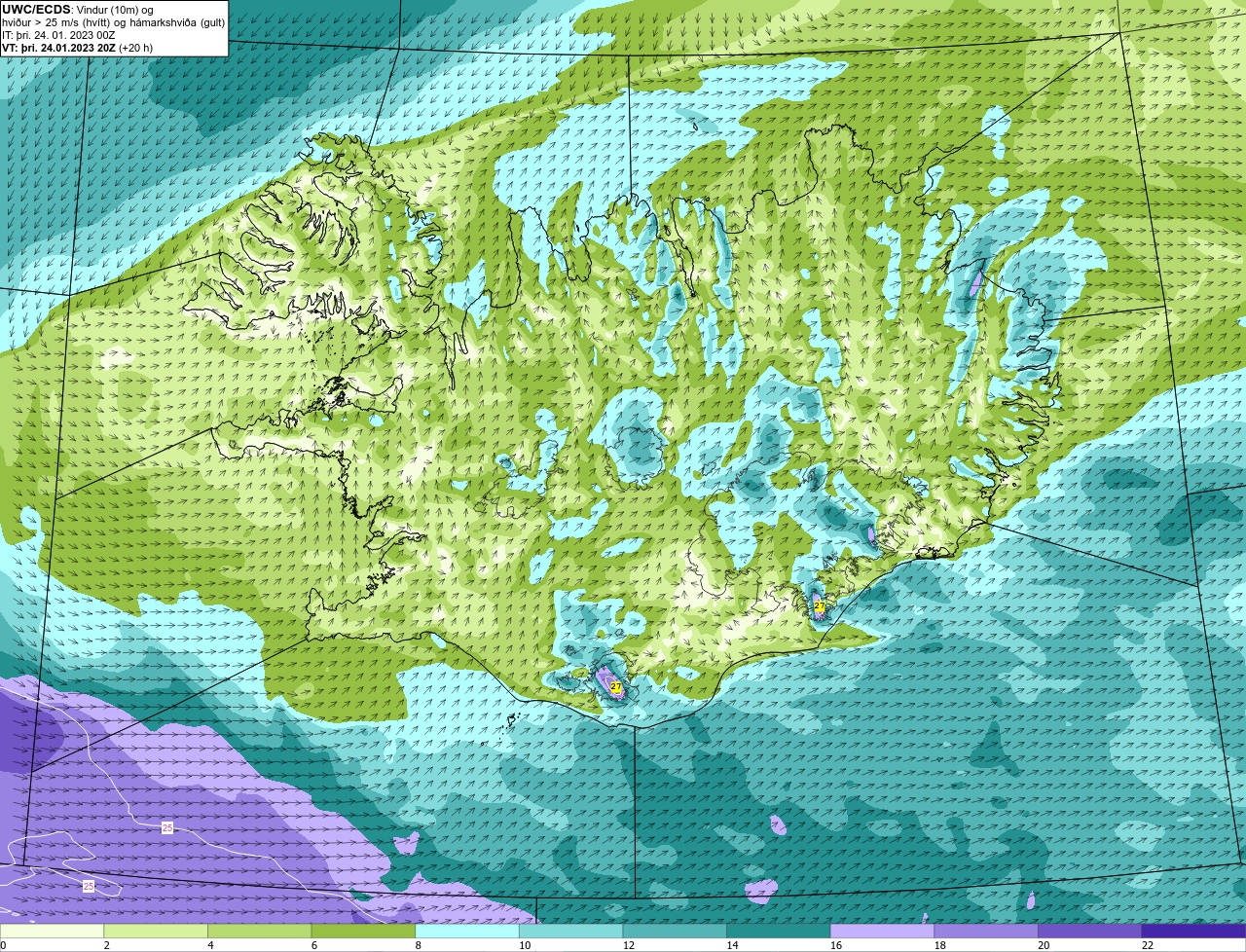1246x952 pixels.
Task: Click the legend scale number 22
Action: pos(1148,945)
